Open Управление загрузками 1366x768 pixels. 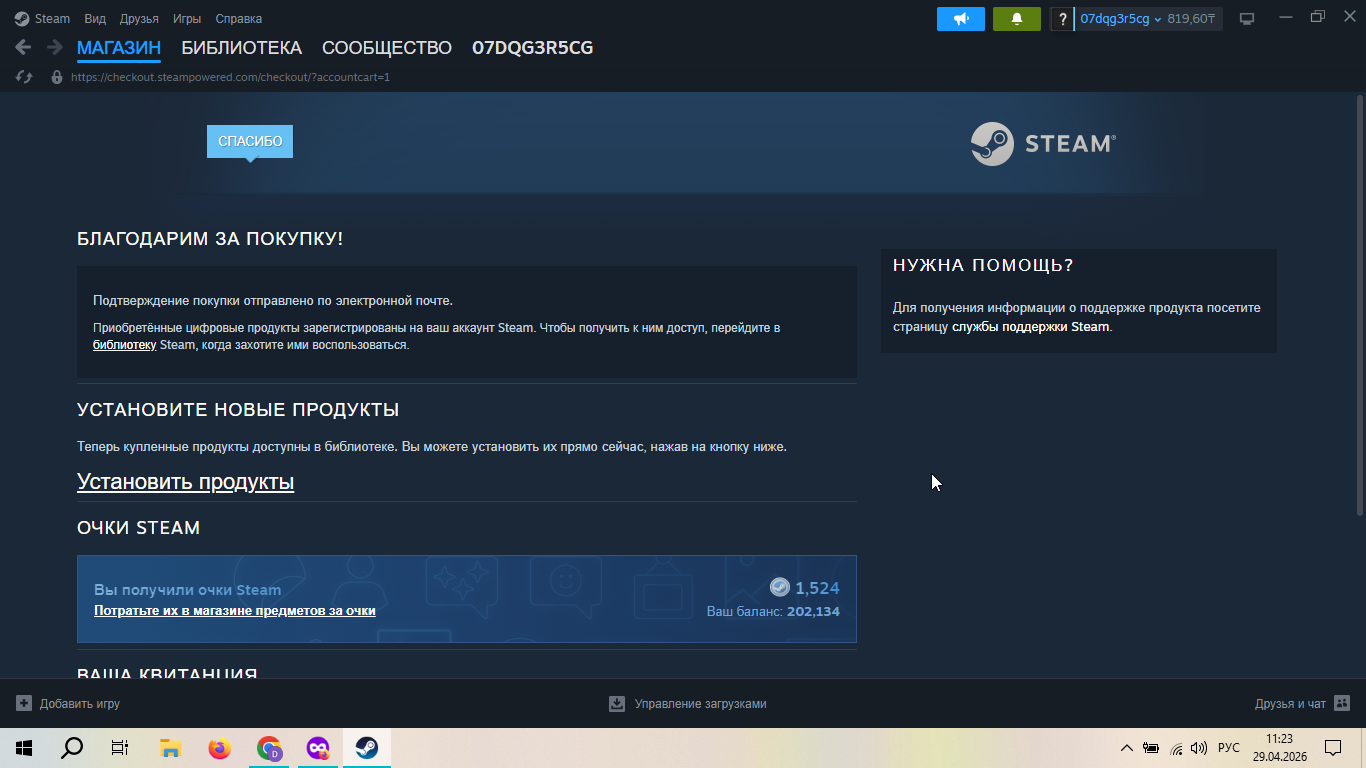700,704
